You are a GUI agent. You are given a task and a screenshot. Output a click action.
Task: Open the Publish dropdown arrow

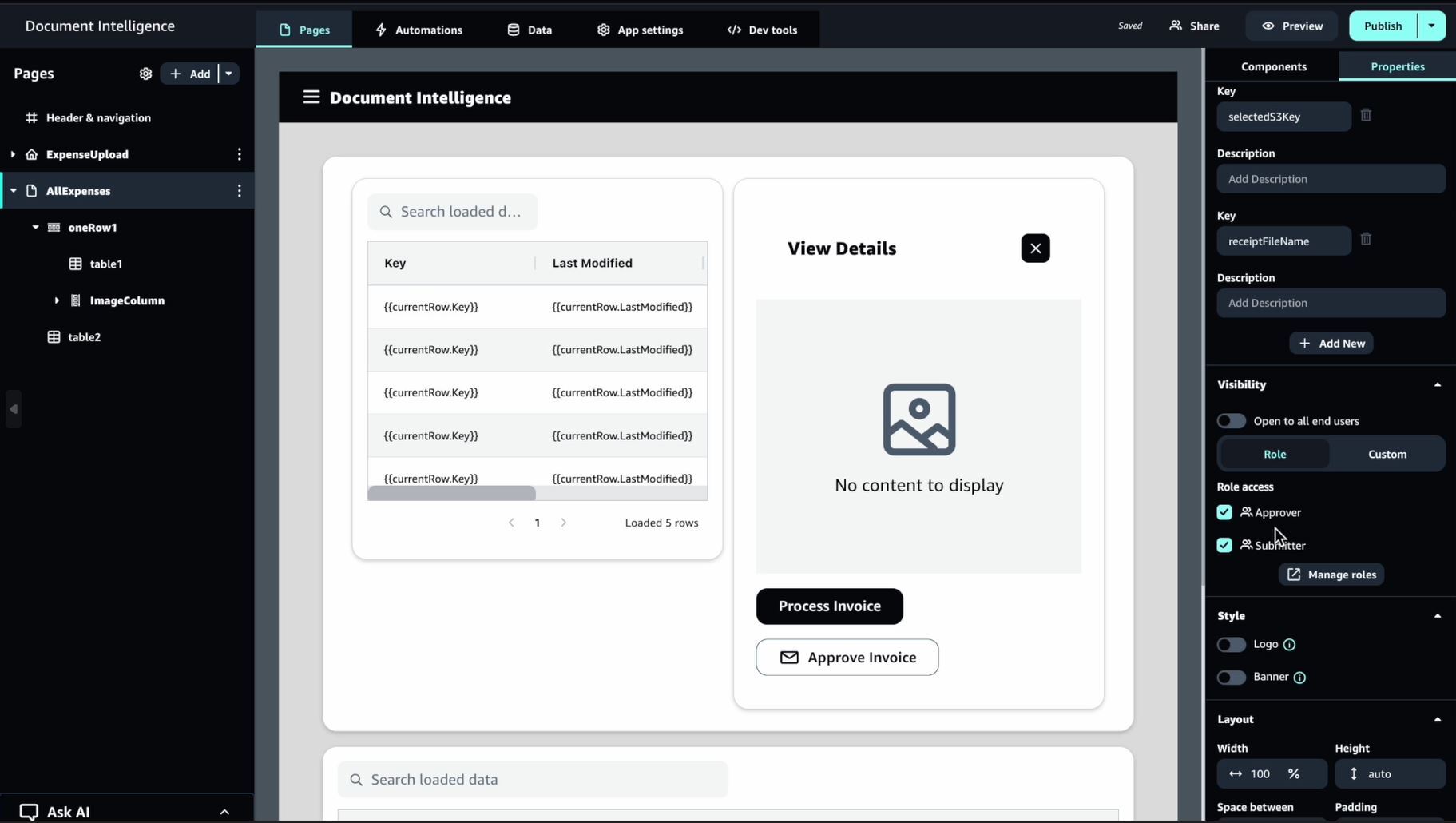coord(1431,26)
